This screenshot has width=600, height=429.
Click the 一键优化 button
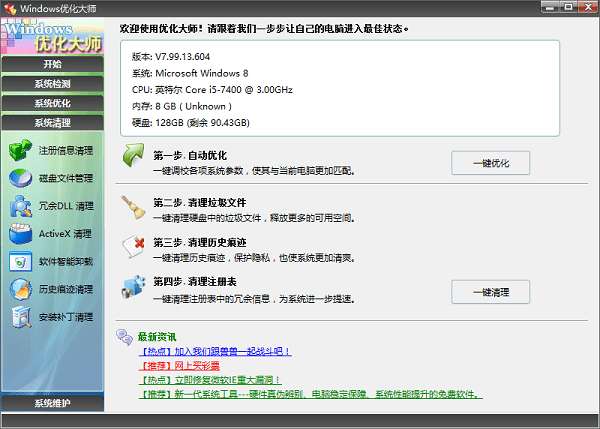click(x=491, y=163)
